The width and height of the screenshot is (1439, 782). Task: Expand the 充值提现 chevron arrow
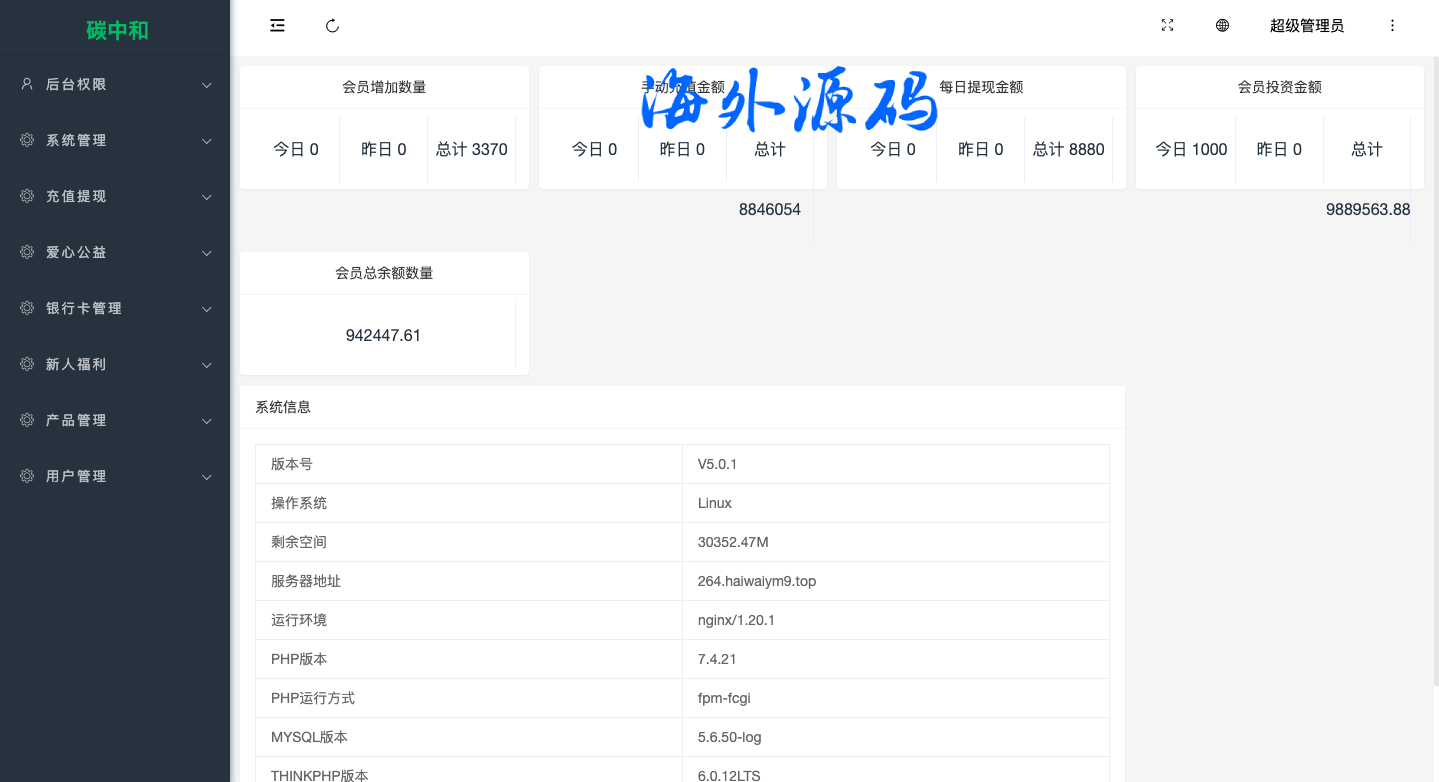coord(207,197)
